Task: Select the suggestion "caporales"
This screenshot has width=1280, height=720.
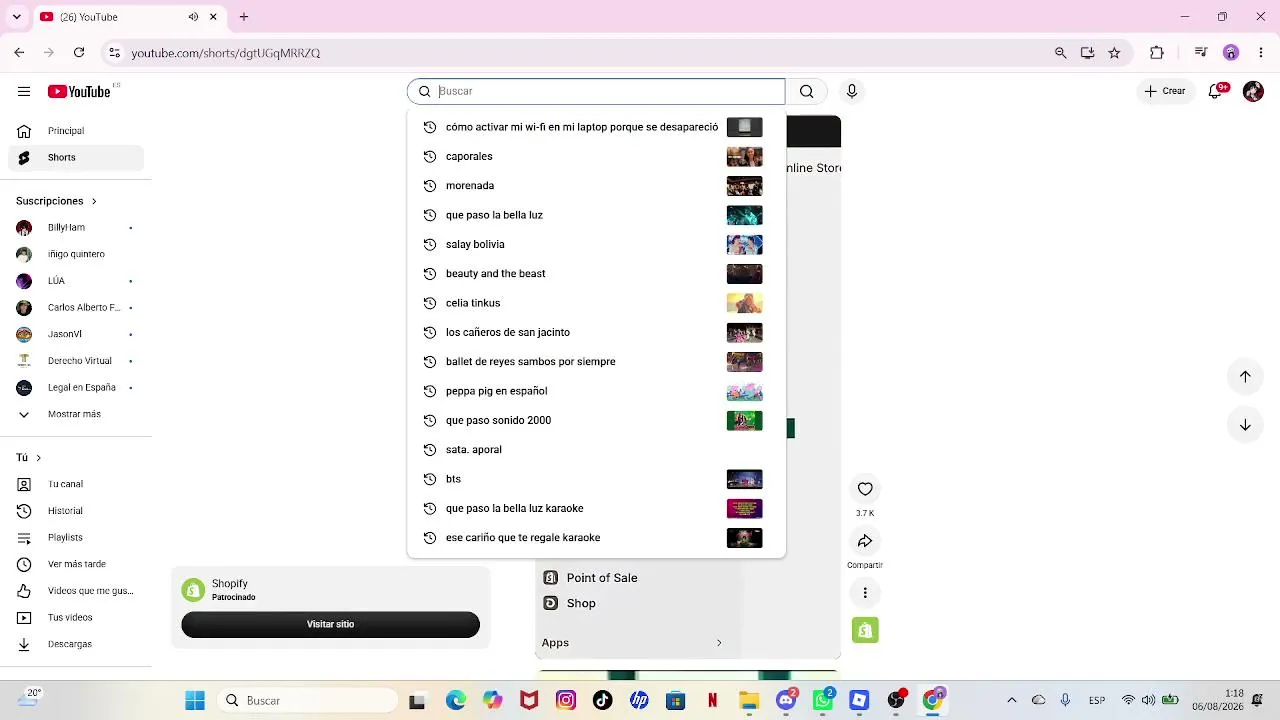Action: pos(597,156)
